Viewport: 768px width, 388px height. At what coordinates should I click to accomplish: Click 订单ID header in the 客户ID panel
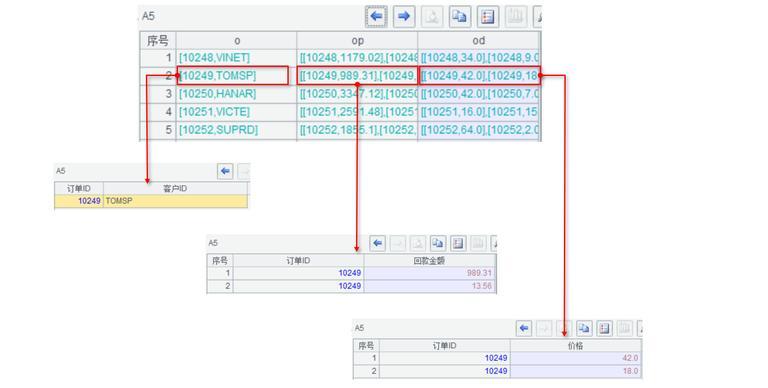[79, 189]
